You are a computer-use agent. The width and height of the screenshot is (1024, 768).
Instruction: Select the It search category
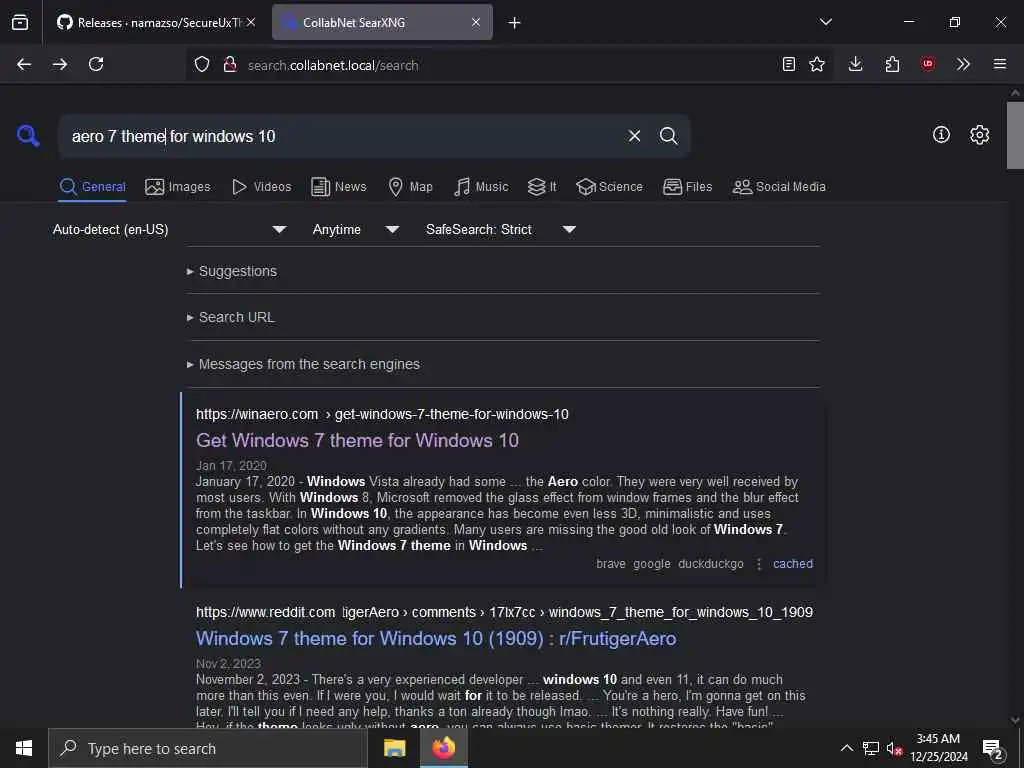pos(542,187)
